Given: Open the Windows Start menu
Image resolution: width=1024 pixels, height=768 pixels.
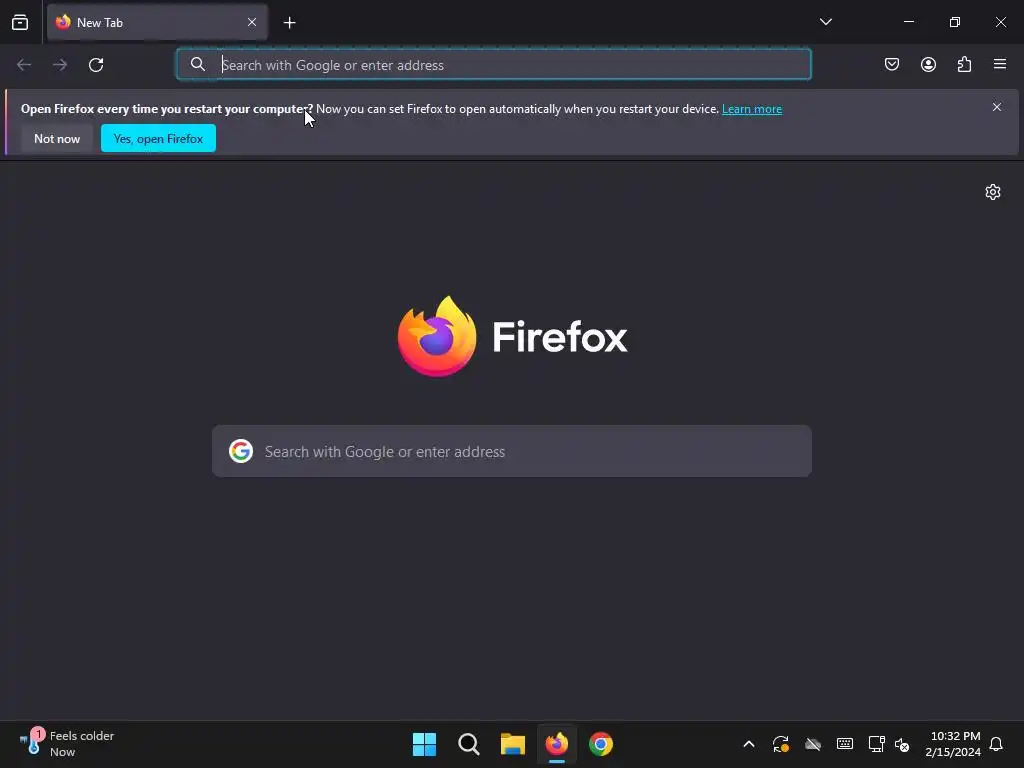Looking at the screenshot, I should 424,744.
